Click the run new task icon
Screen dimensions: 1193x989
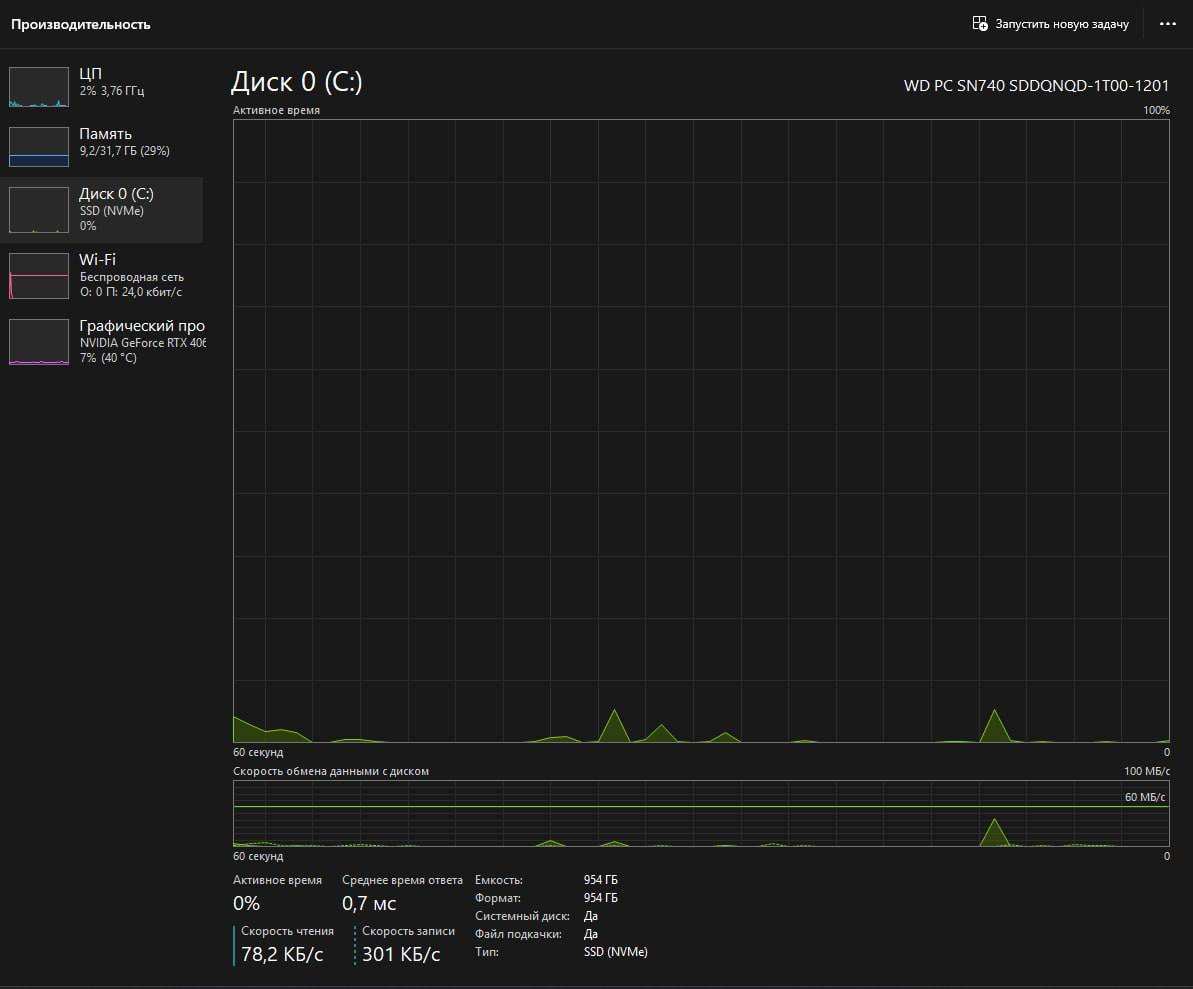[980, 24]
